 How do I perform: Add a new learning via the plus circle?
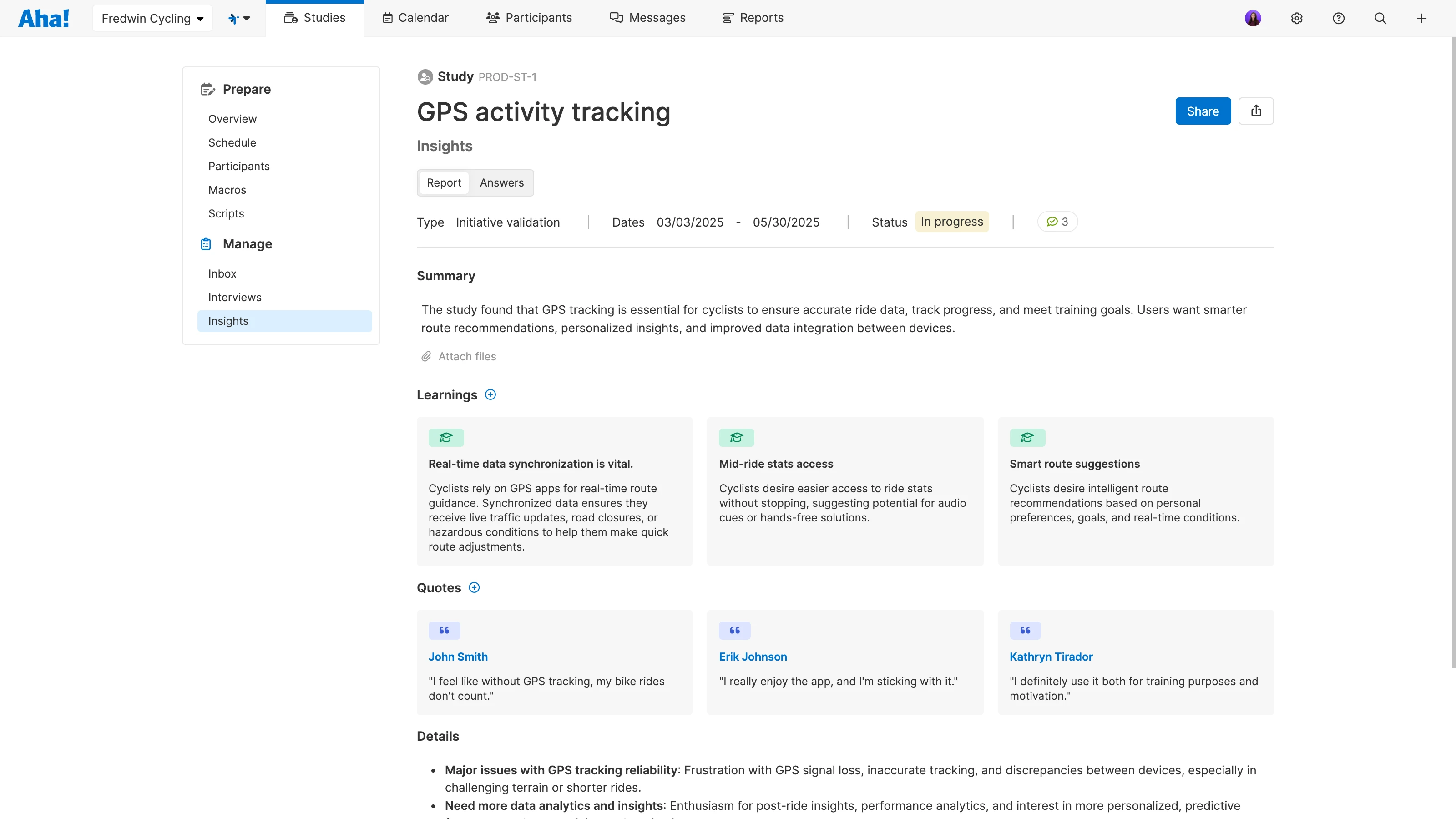[490, 394]
